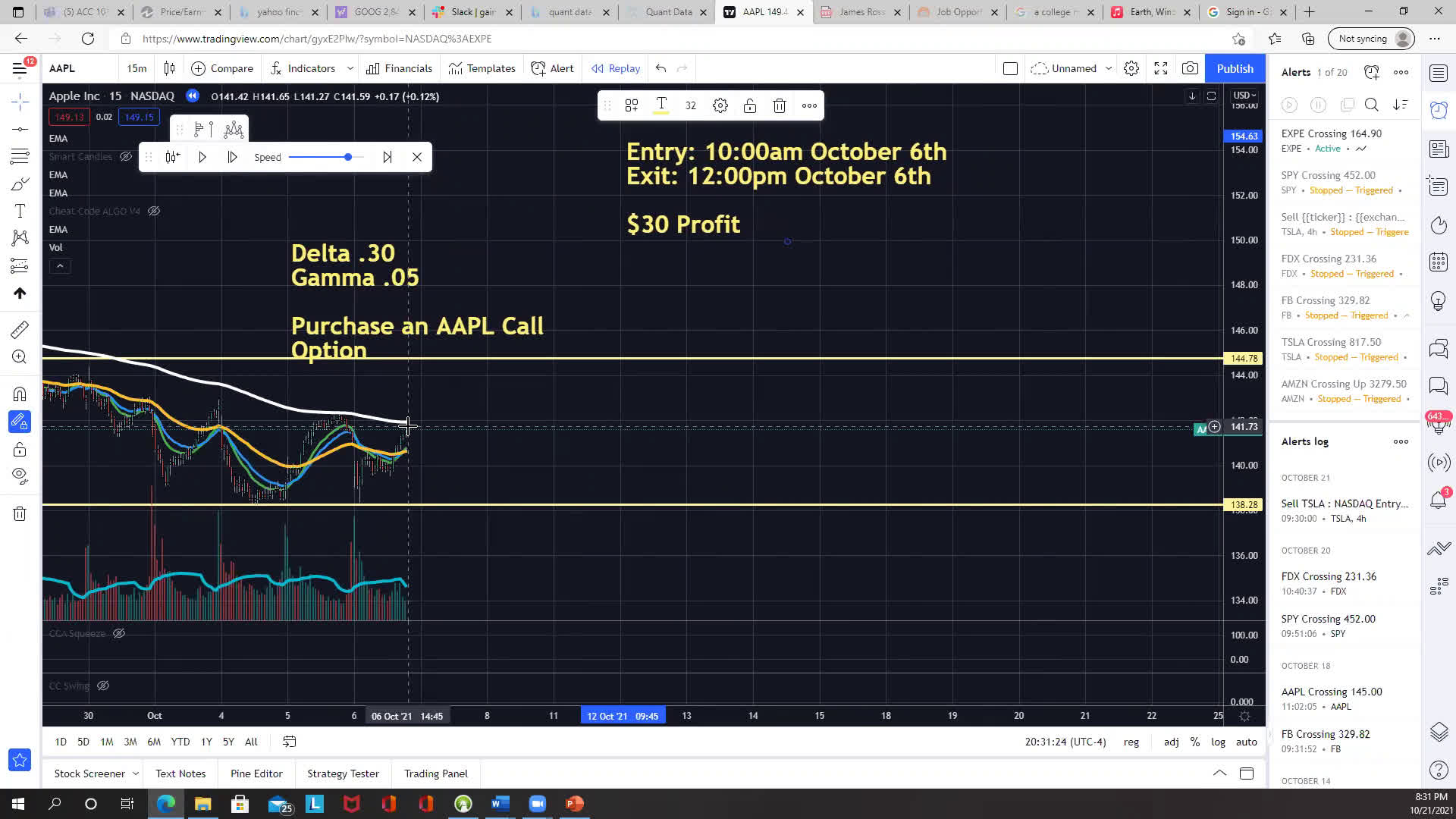Image resolution: width=1456 pixels, height=819 pixels.
Task: Remove all drawings with the trash icon
Action: (x=20, y=513)
